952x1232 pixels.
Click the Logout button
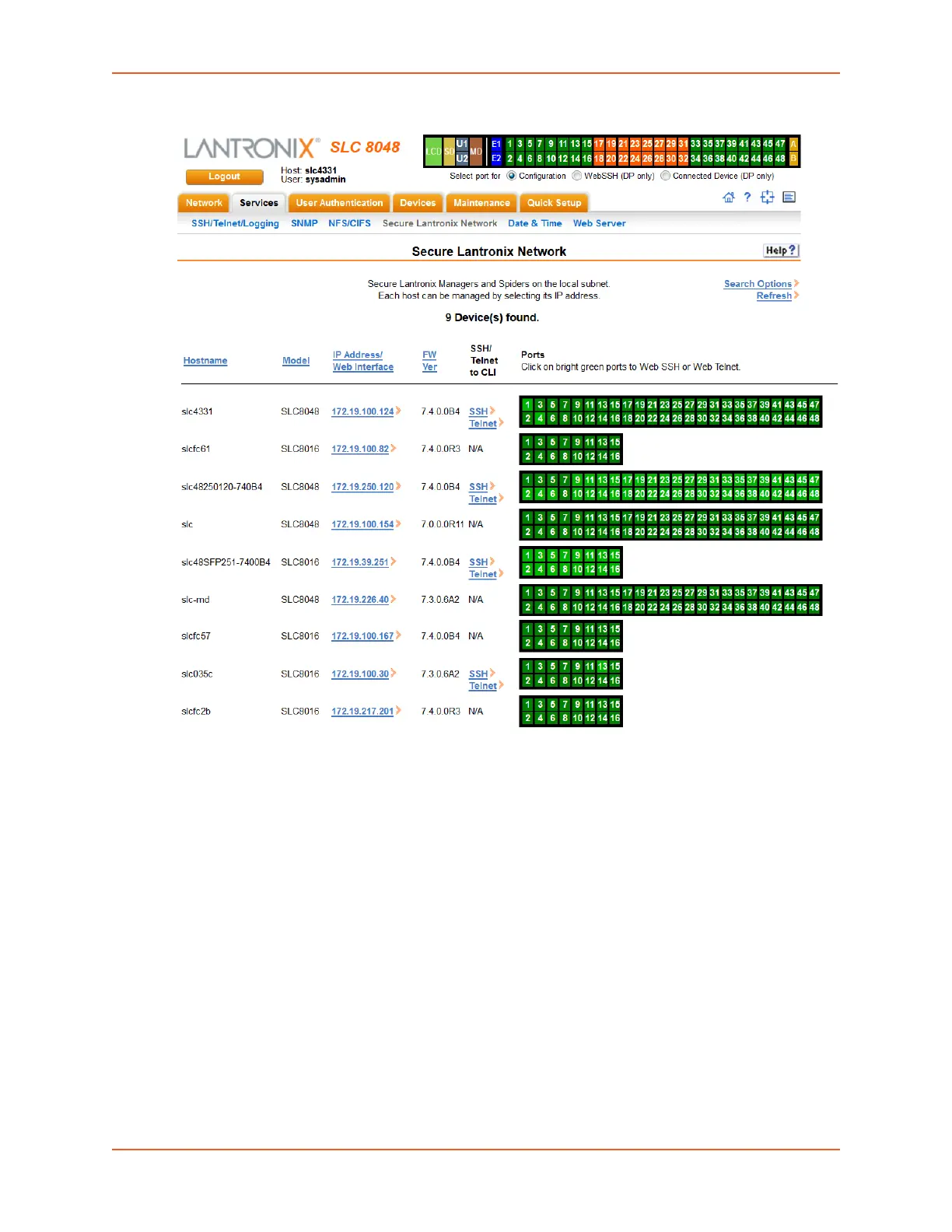tap(224, 177)
